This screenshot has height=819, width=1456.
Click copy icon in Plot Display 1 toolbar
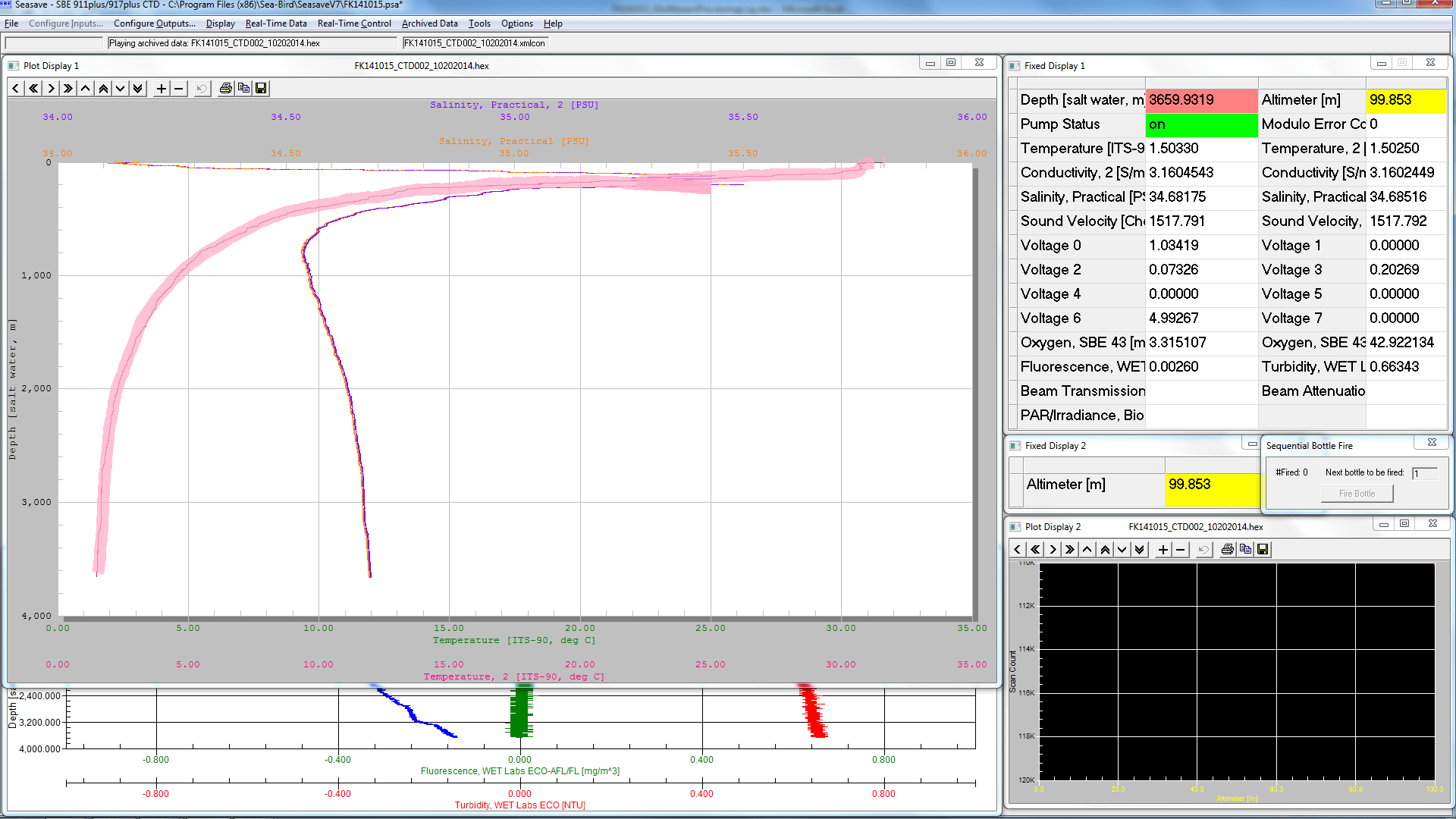(243, 89)
